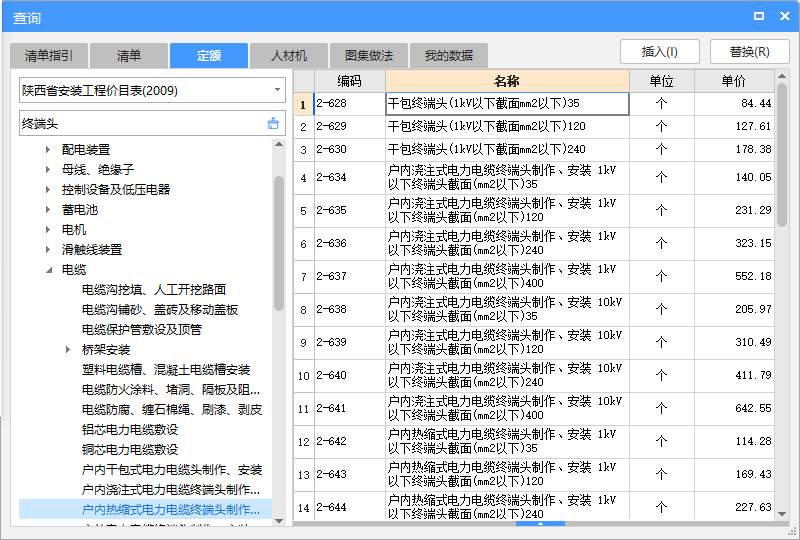Screen dimensions: 800x540
Task: Select code cell 2-642
Action: (349, 441)
